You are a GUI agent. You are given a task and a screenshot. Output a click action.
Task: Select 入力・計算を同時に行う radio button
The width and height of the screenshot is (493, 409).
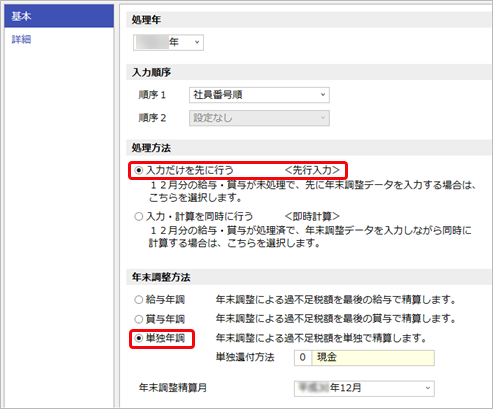(x=139, y=216)
